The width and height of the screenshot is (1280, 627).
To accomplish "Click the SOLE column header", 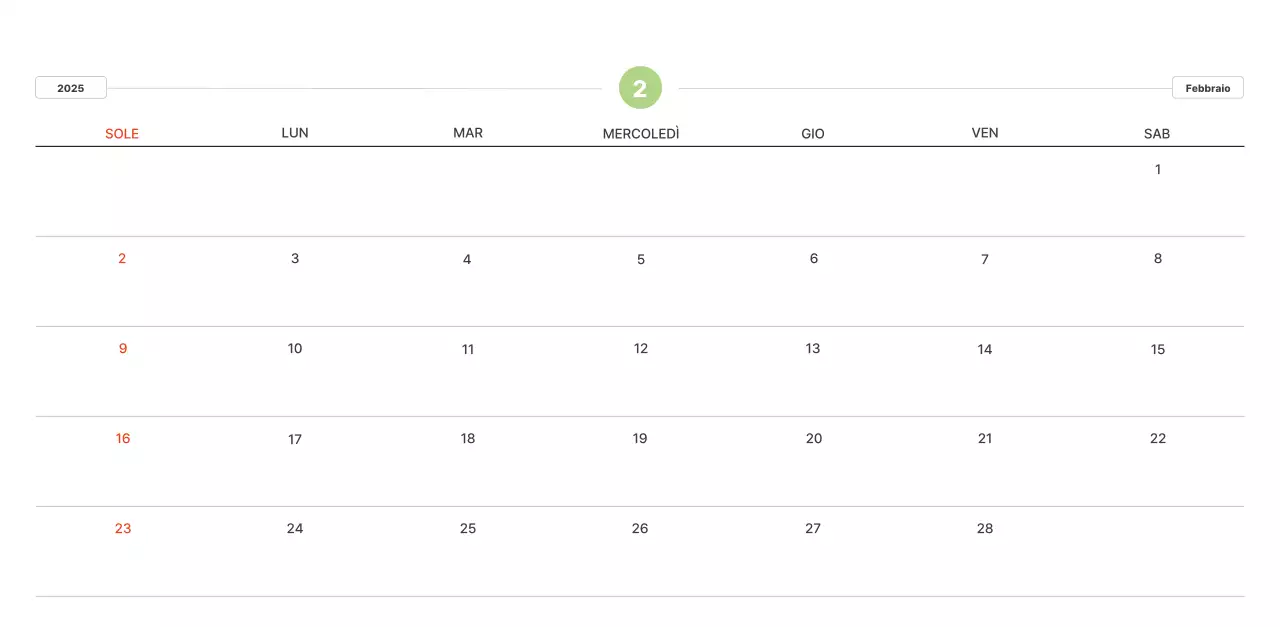I will [122, 133].
